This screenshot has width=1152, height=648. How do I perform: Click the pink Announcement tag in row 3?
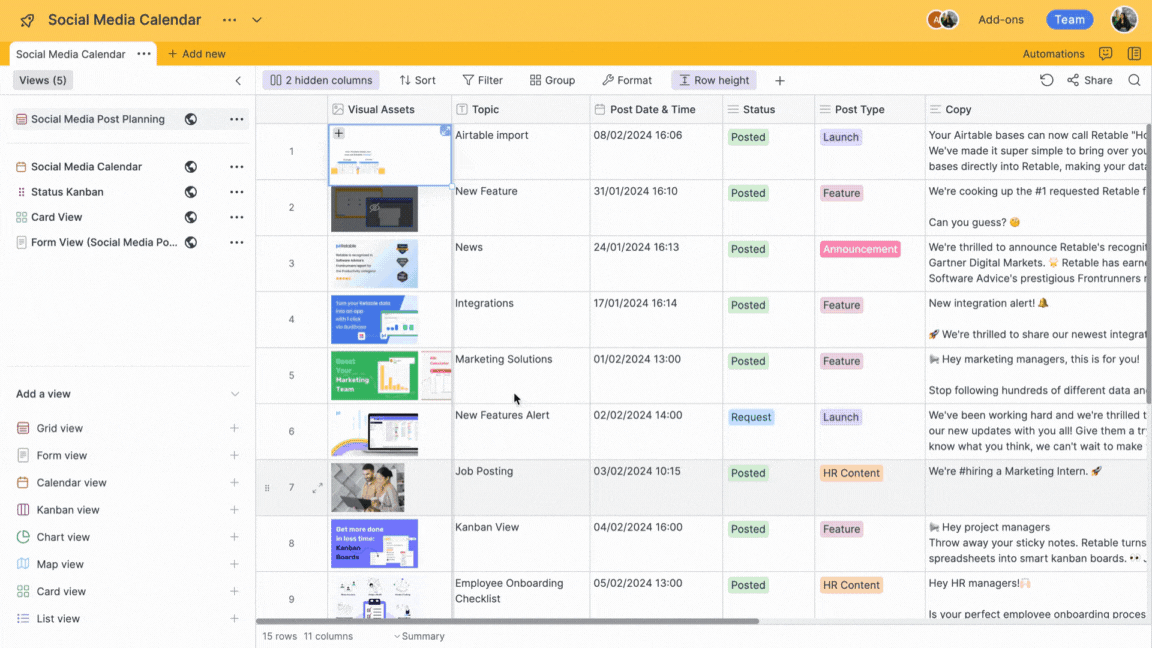pyautogui.click(x=860, y=249)
